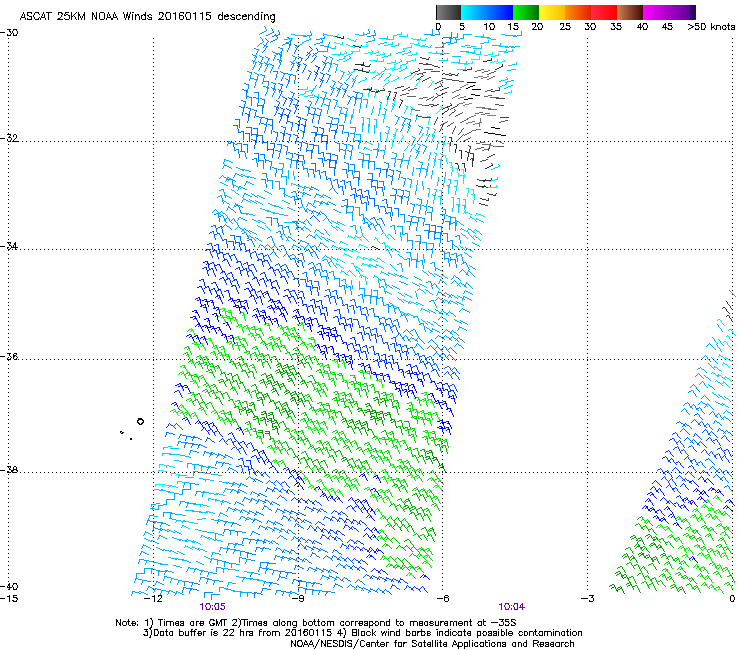Click the purple '10:05' swath time label
This screenshot has width=740, height=650.
point(212,607)
